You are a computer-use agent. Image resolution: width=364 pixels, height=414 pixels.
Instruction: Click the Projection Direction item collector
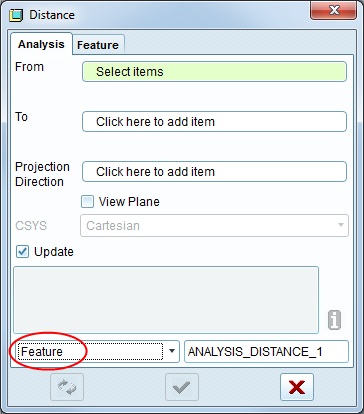214,172
